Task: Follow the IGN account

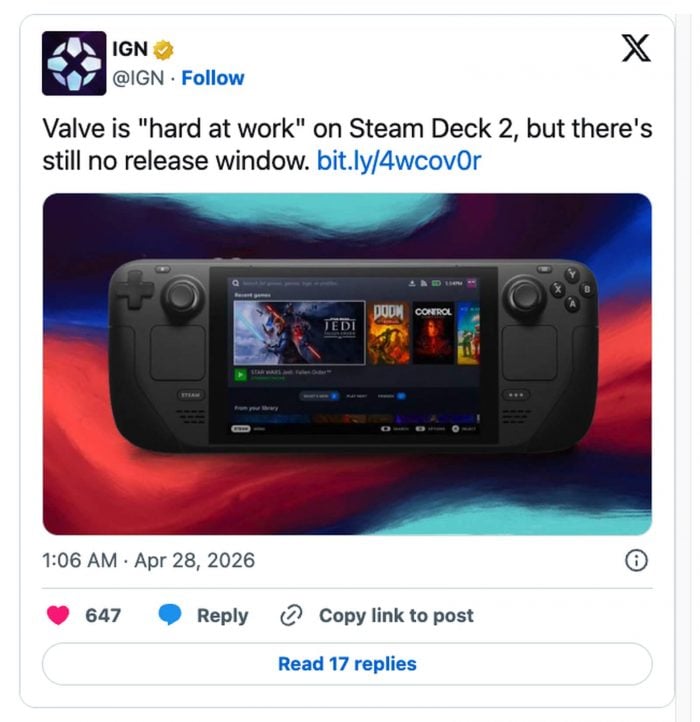Action: pyautogui.click(x=213, y=78)
